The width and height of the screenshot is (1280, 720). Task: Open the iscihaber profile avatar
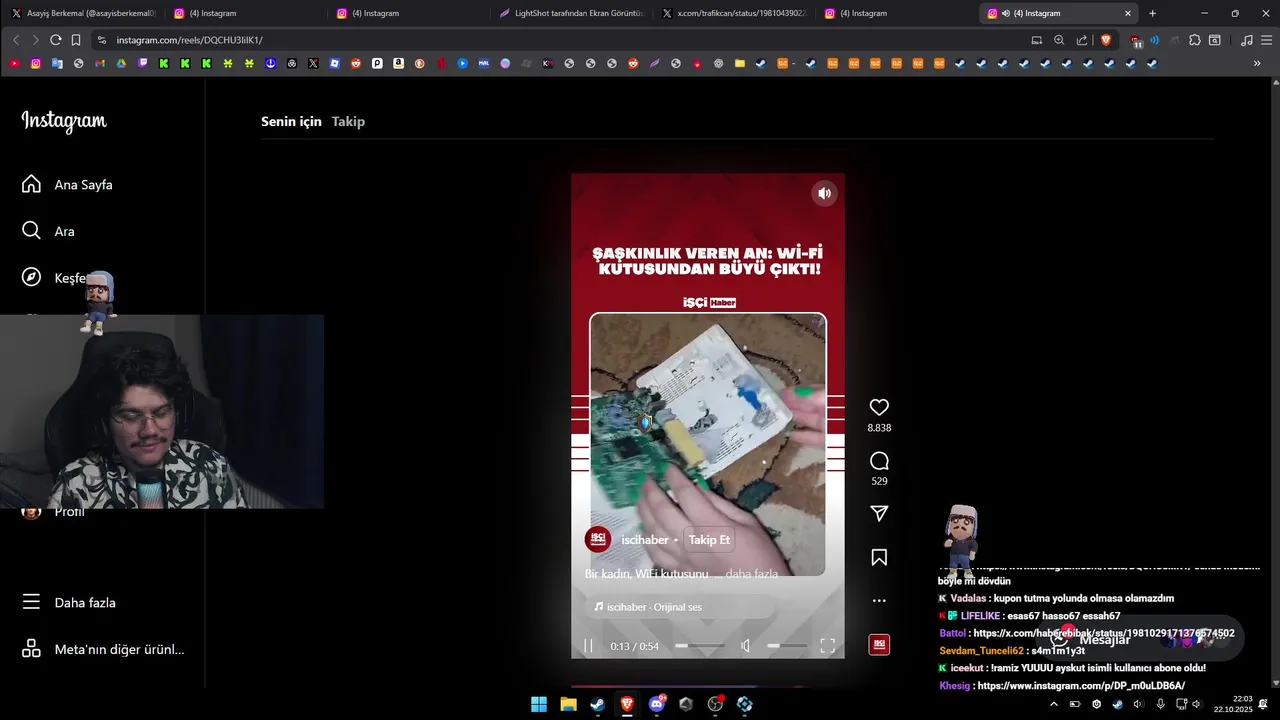click(598, 539)
